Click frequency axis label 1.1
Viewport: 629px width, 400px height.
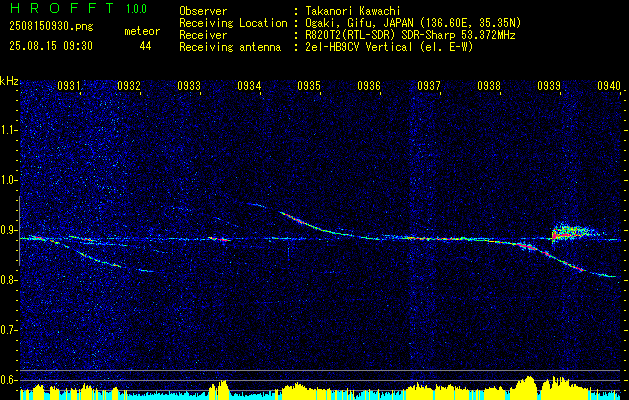(8, 130)
